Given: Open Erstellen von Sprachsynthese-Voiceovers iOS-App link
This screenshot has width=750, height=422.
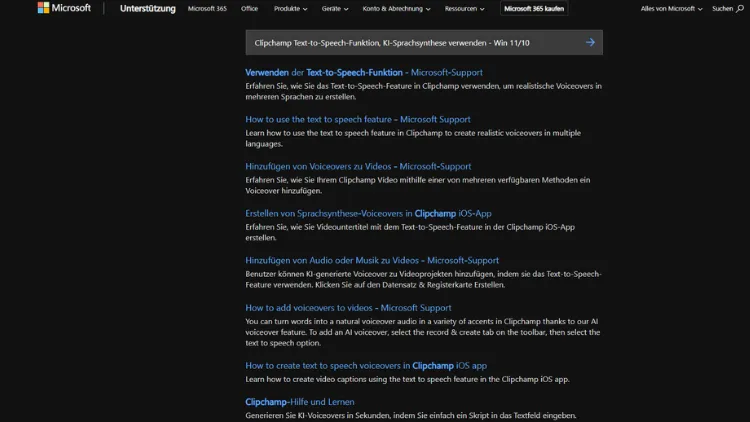Looking at the screenshot, I should 368,213.
